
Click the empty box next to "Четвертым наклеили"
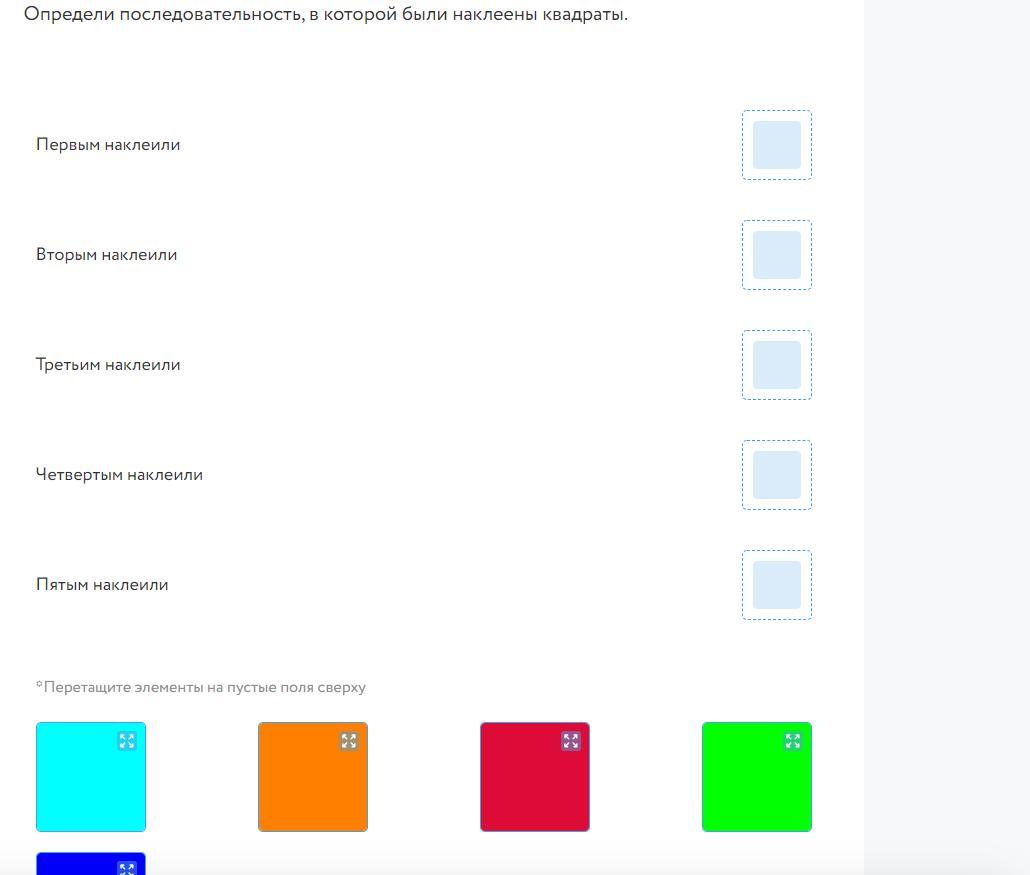(x=777, y=475)
